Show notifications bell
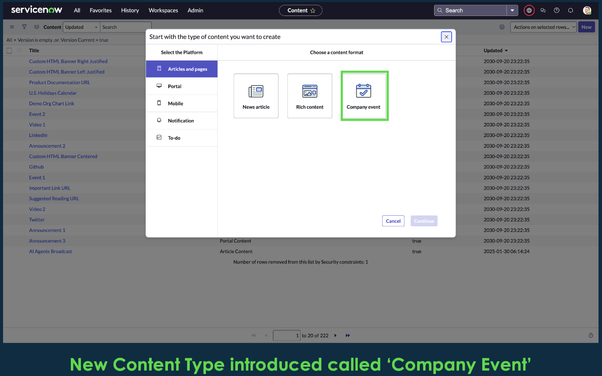The height and width of the screenshot is (376, 602). [571, 10]
